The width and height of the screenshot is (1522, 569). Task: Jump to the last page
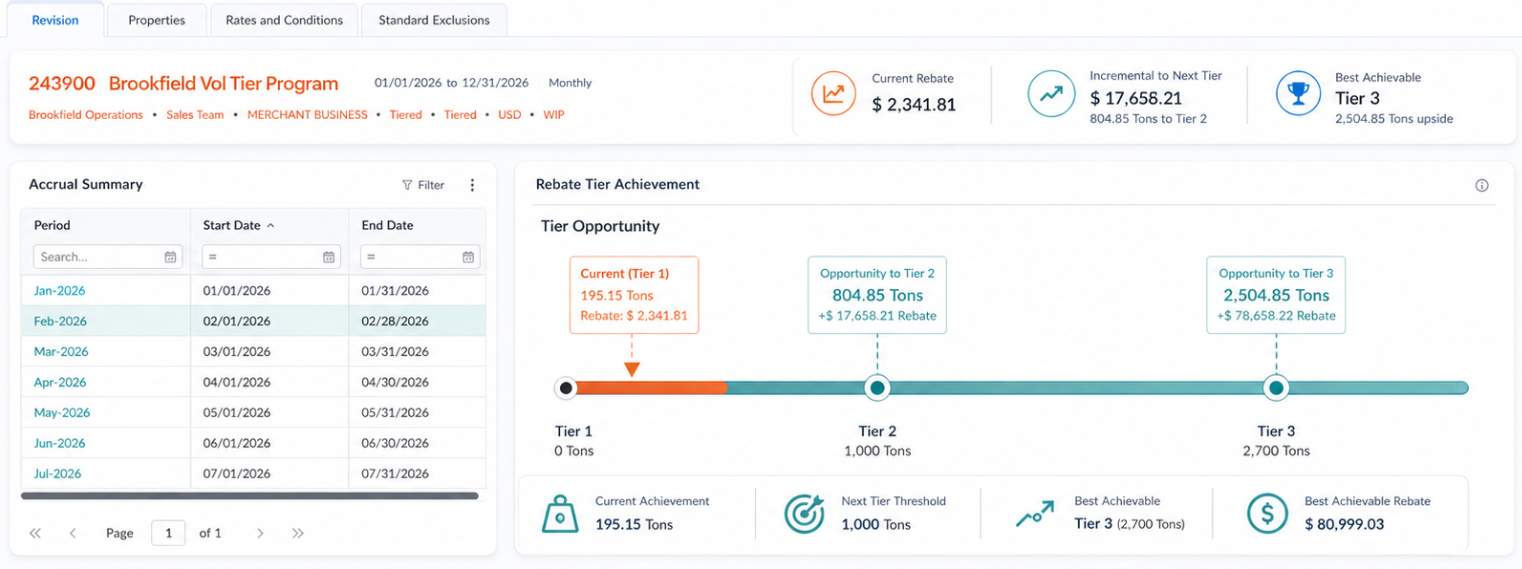point(298,533)
